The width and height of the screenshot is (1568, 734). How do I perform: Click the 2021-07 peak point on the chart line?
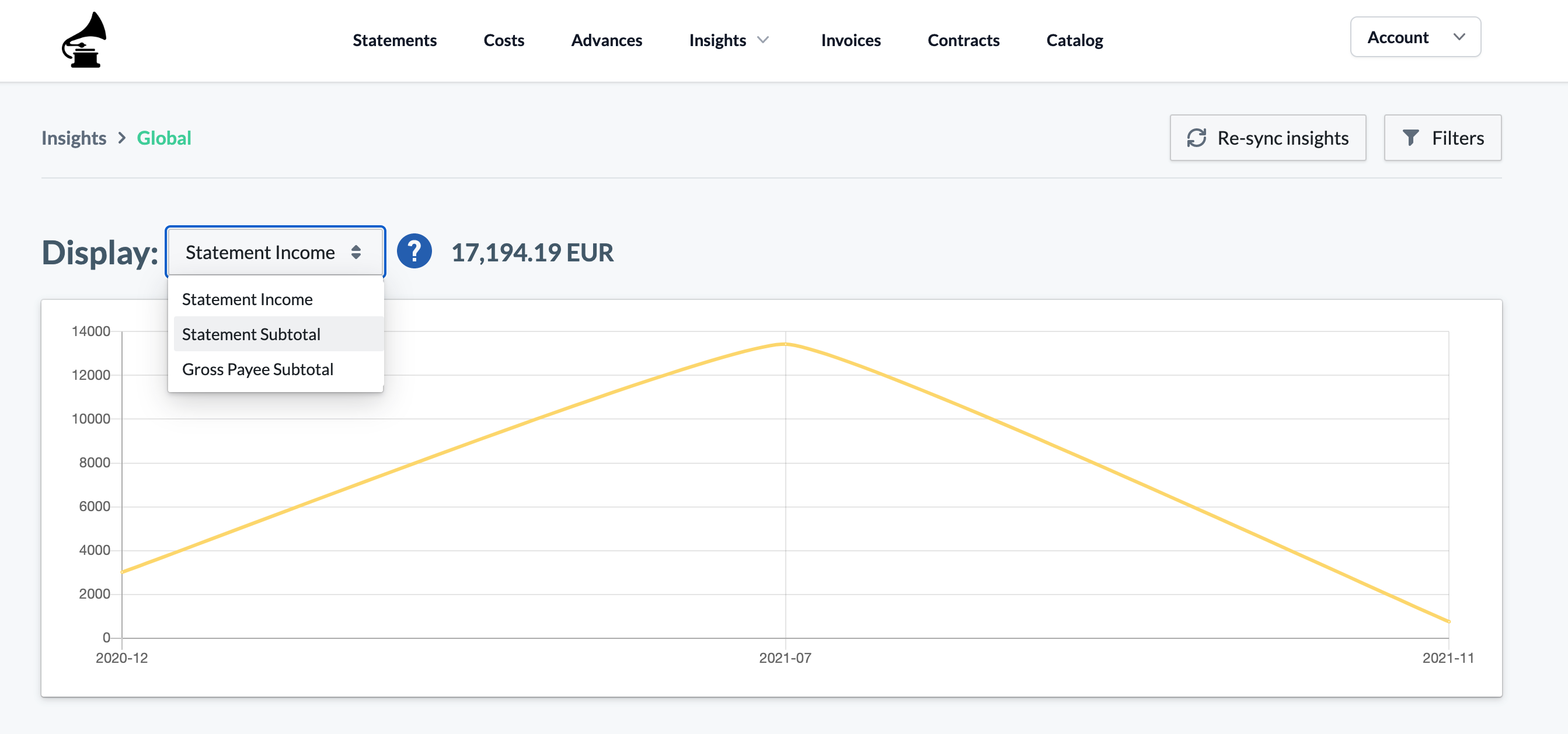785,344
